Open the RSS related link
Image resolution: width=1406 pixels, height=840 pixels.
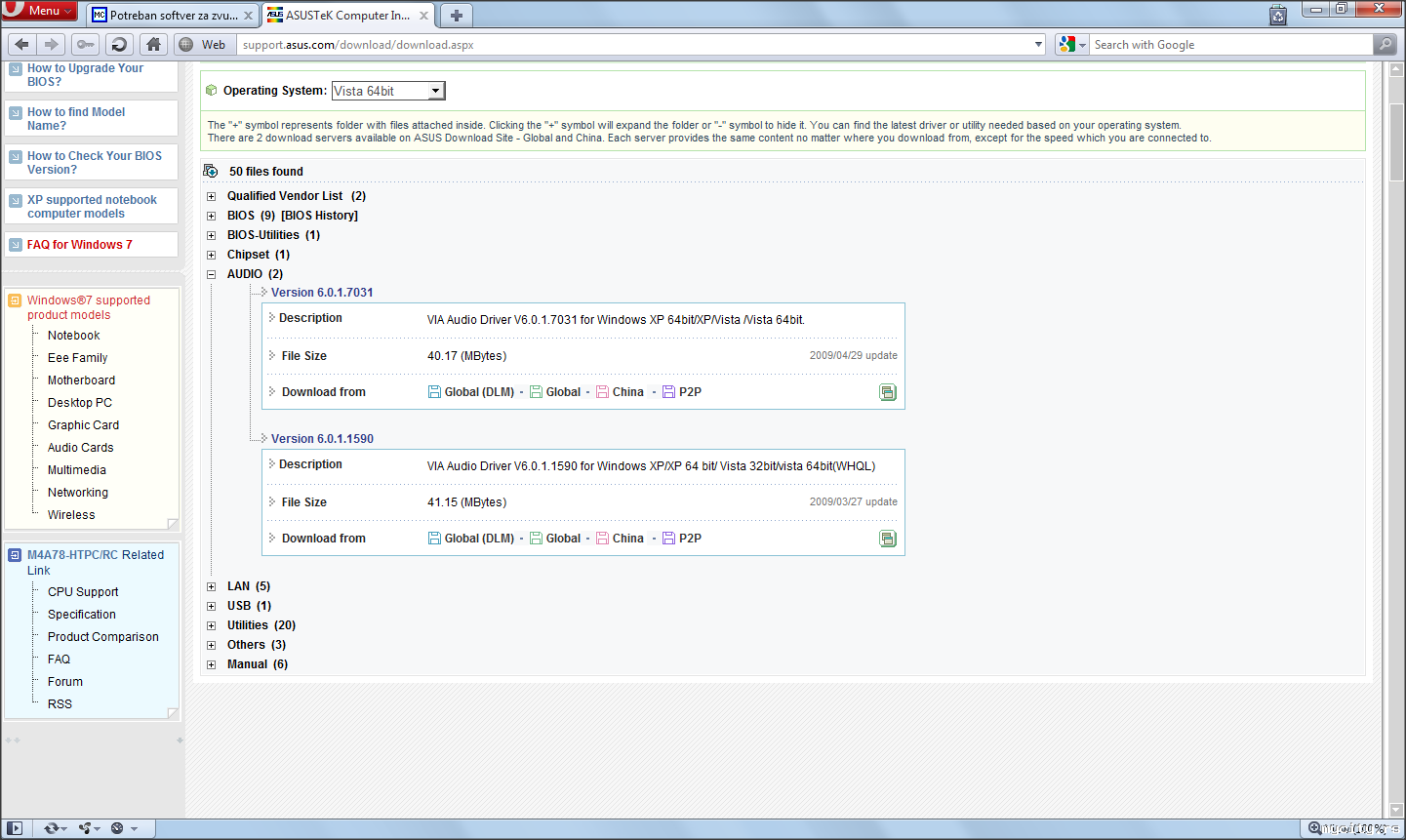[x=60, y=704]
